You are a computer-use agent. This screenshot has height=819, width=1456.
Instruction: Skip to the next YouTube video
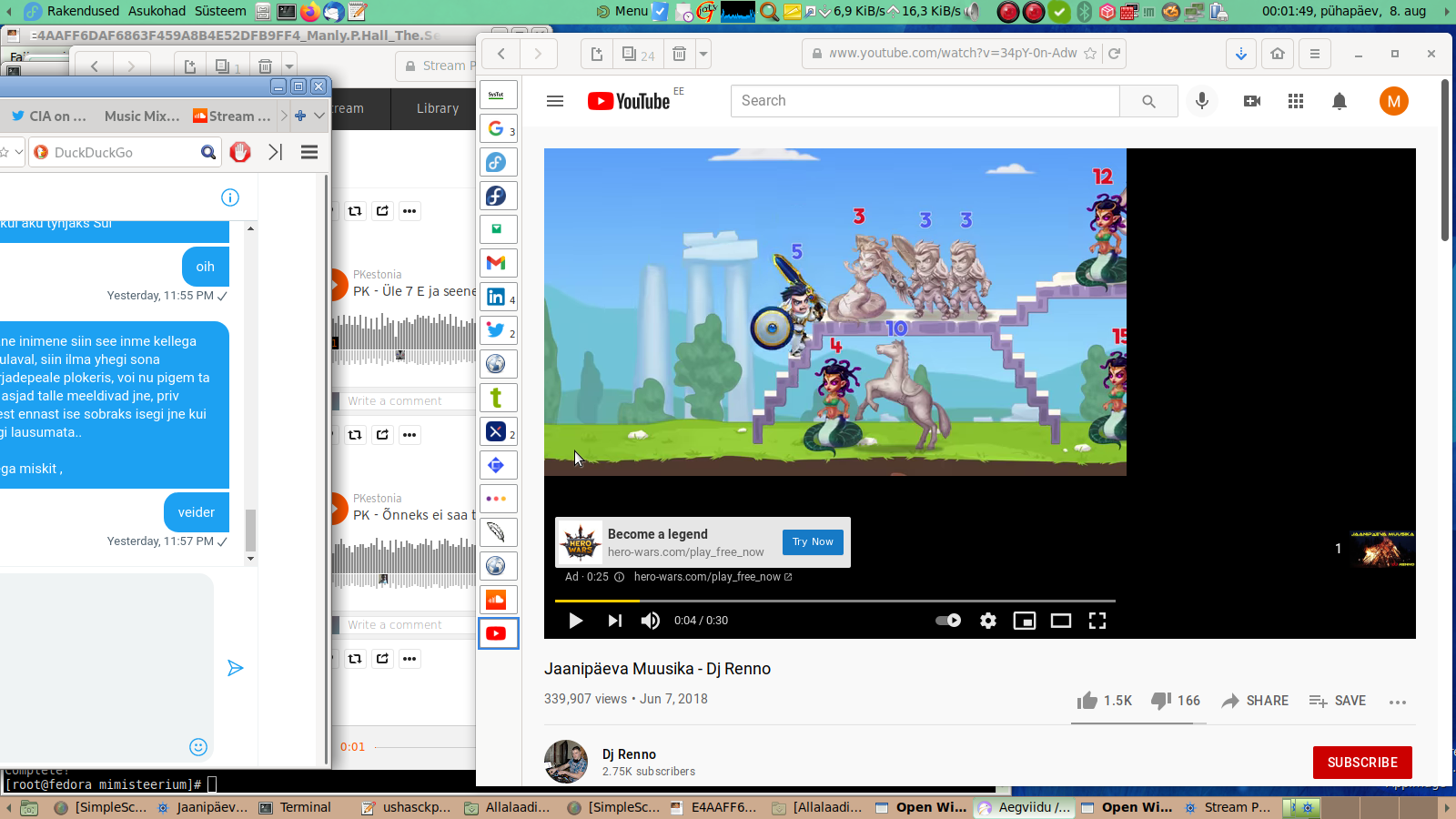(x=615, y=621)
